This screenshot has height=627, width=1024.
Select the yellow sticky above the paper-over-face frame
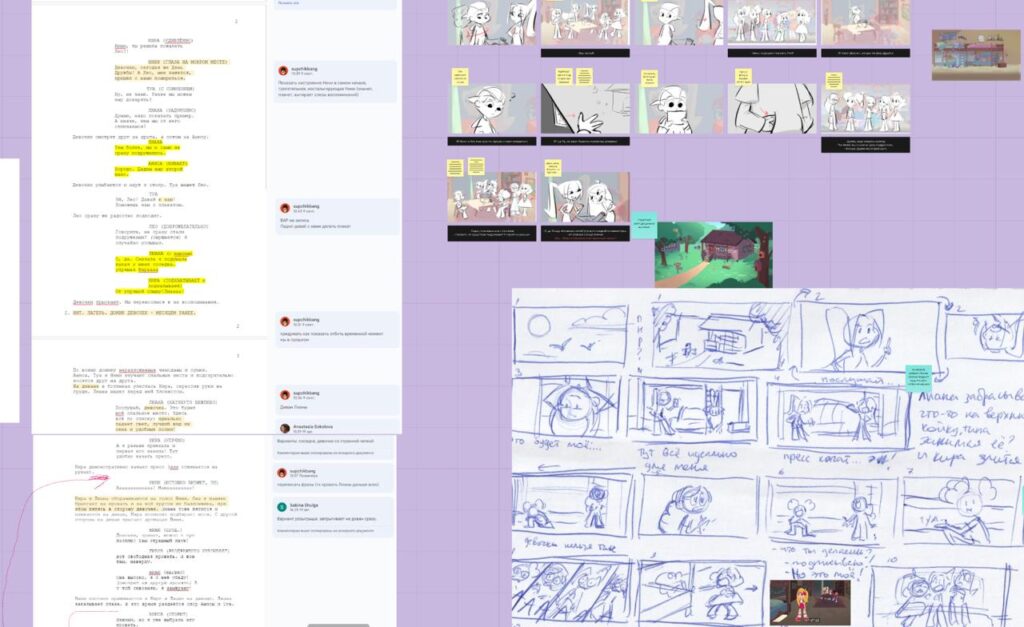[649, 78]
